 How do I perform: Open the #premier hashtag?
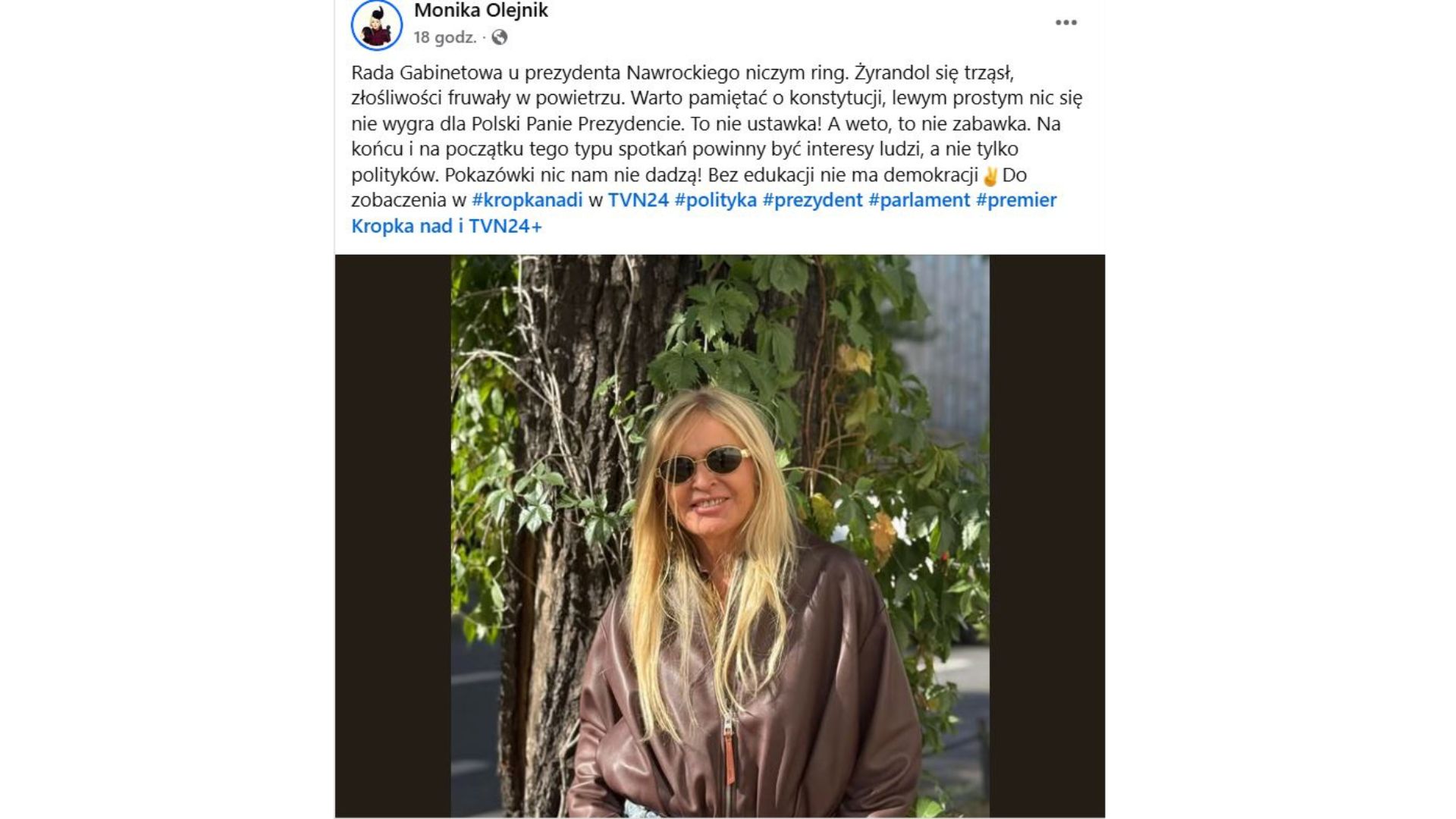coord(1016,200)
